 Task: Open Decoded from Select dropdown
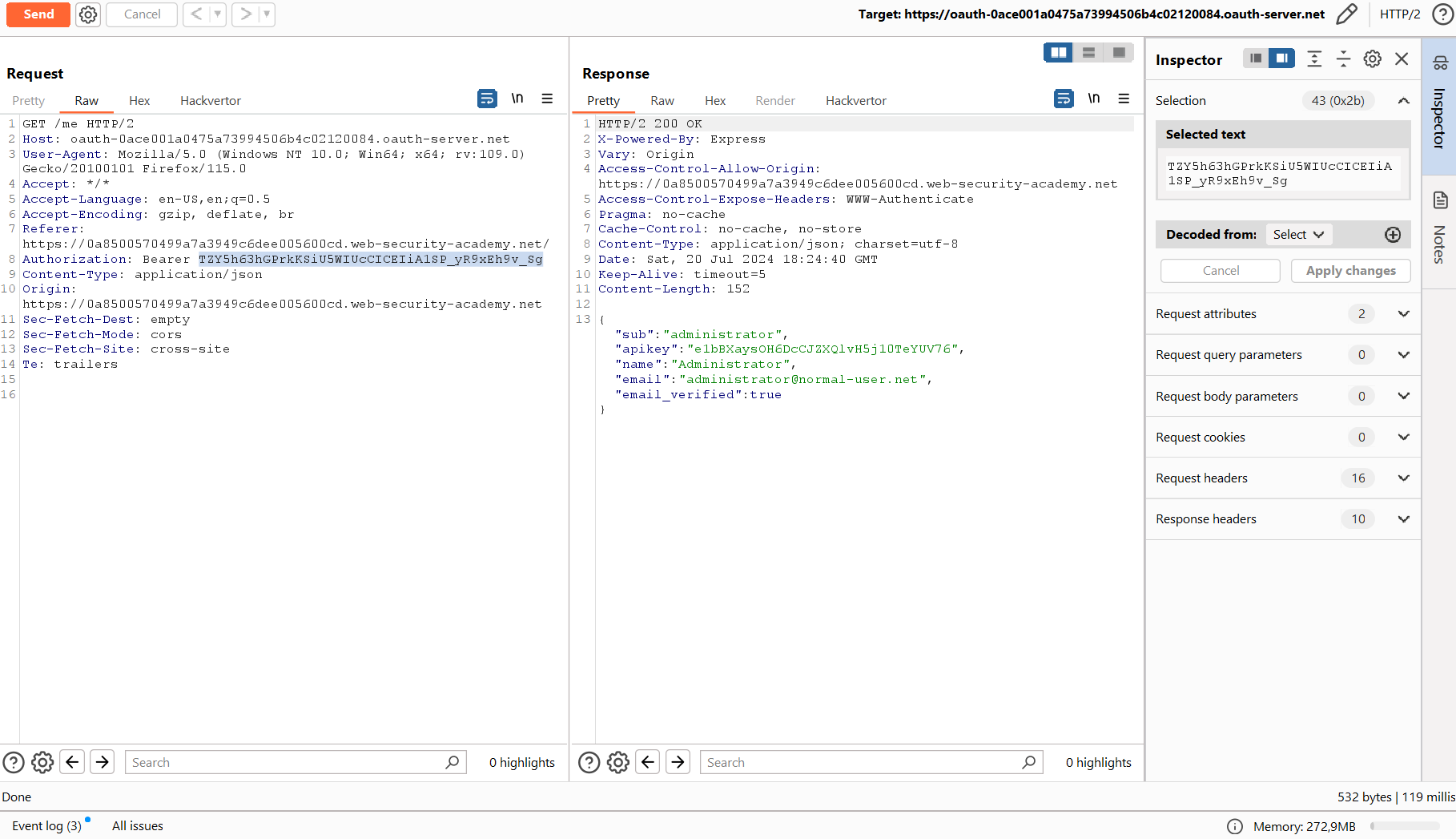click(x=1298, y=235)
